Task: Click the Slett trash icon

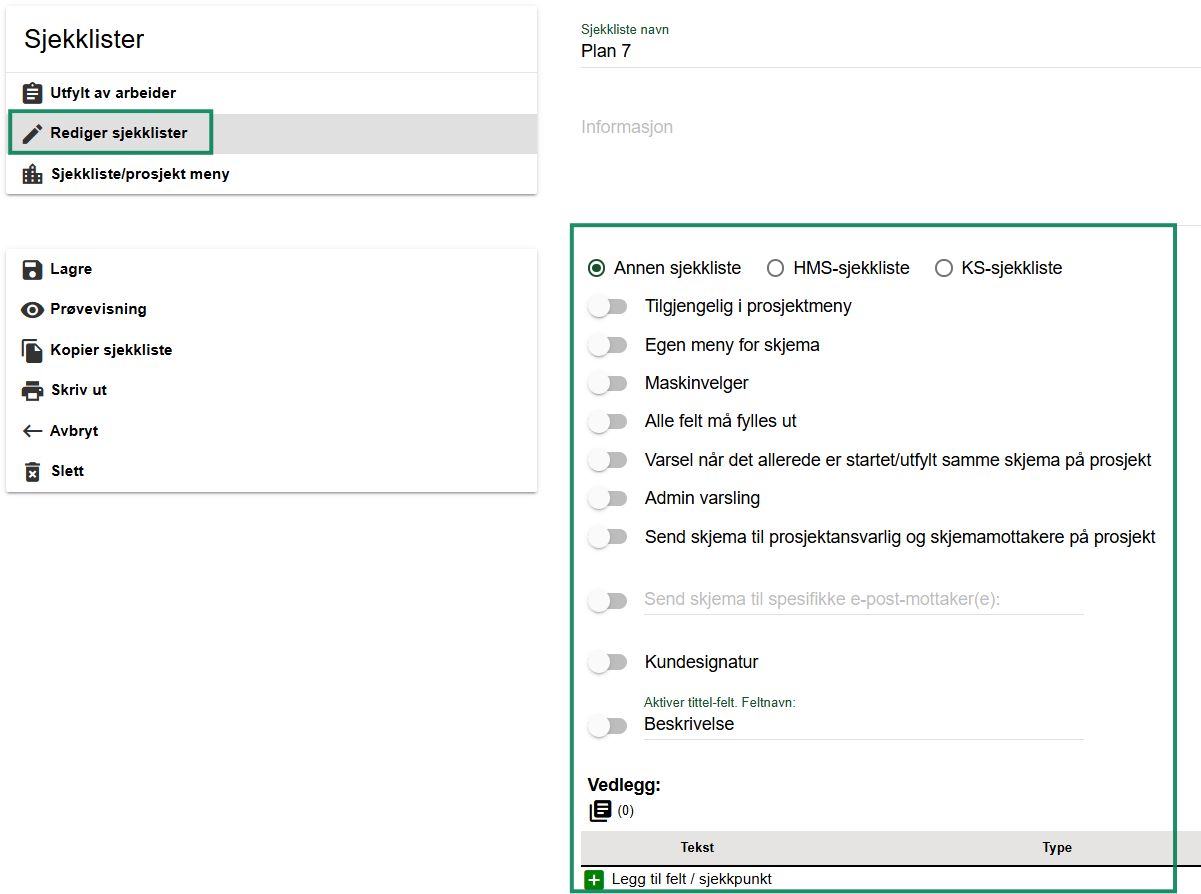Action: [32, 472]
